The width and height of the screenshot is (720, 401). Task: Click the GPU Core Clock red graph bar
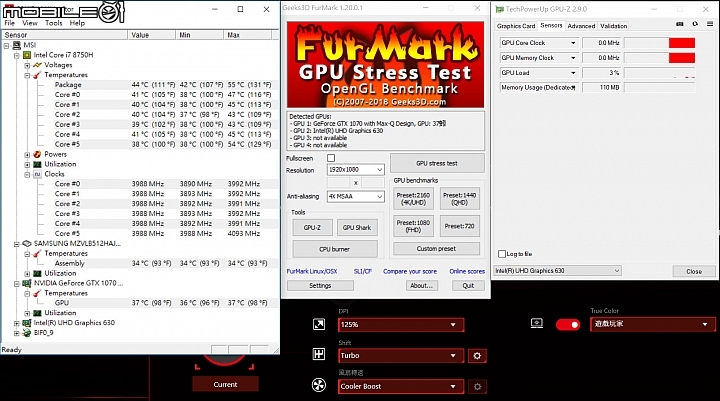pos(681,43)
